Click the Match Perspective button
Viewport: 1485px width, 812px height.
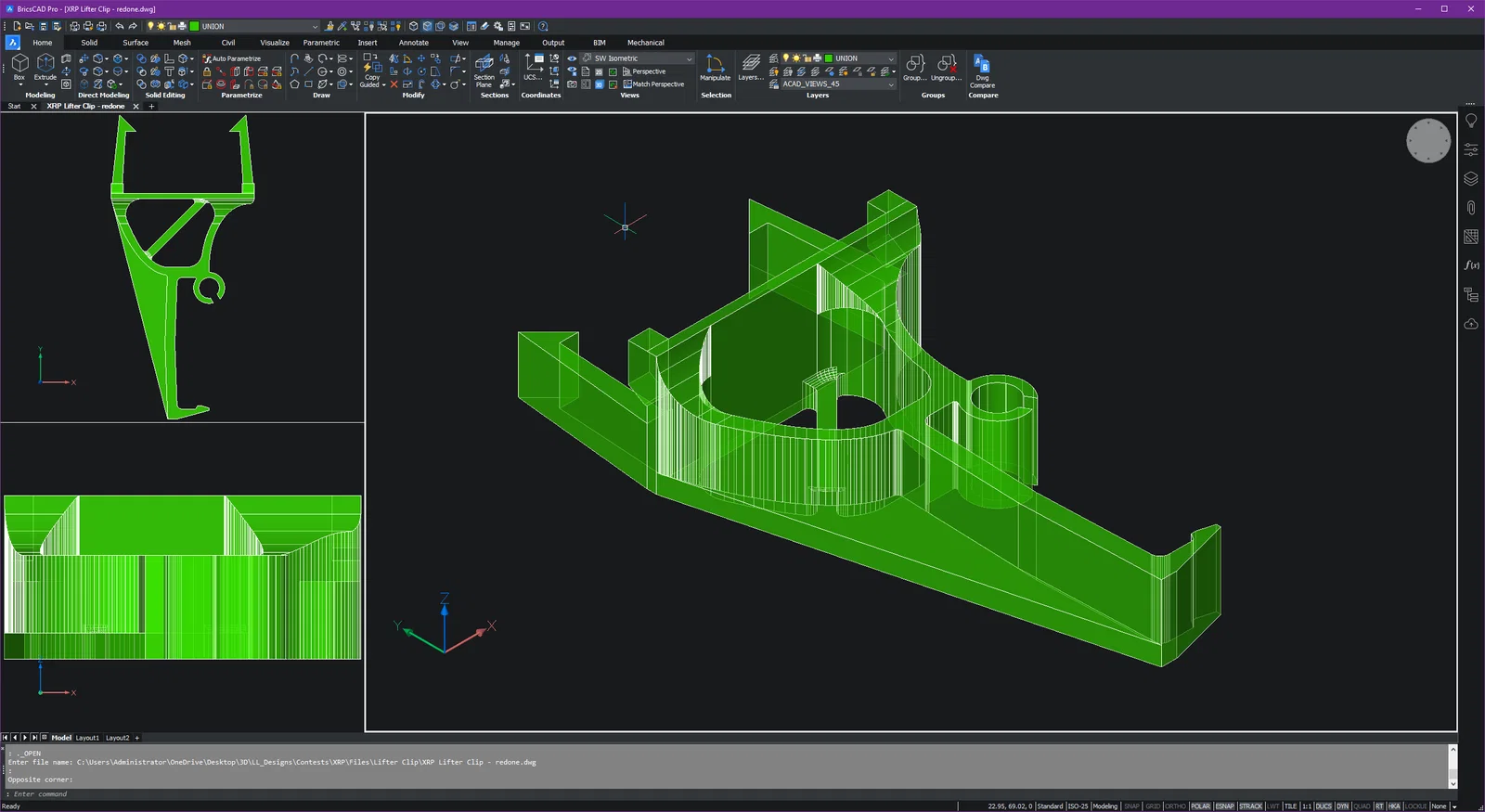click(x=657, y=84)
